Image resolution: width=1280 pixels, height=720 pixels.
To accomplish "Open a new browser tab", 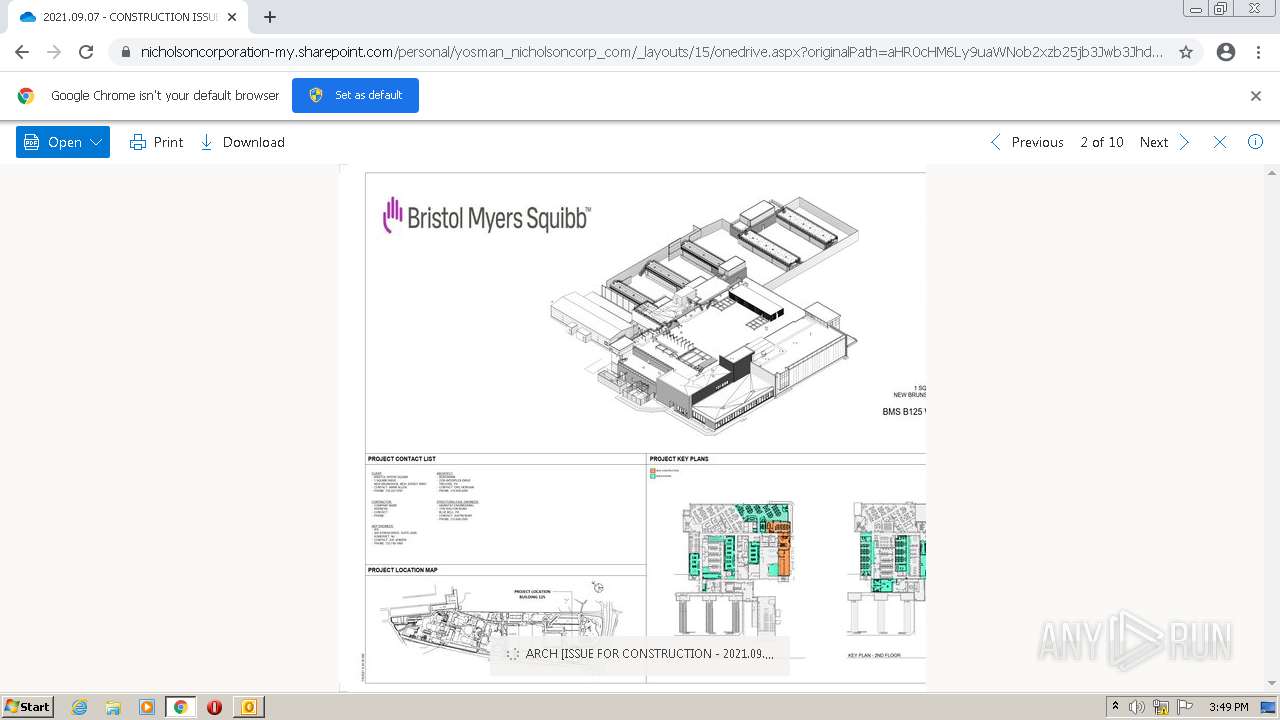I will 270,17.
